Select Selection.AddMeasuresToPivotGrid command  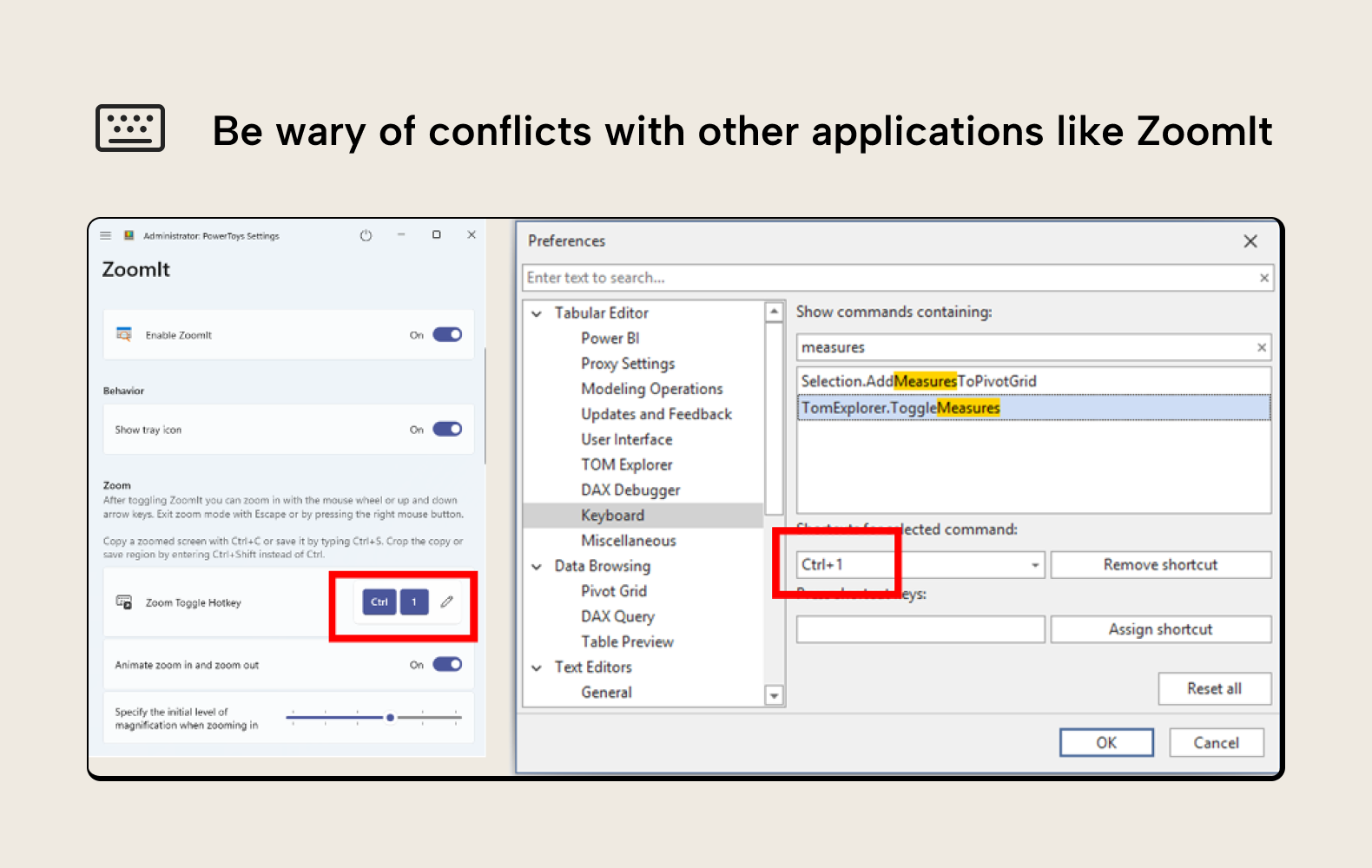click(1033, 381)
